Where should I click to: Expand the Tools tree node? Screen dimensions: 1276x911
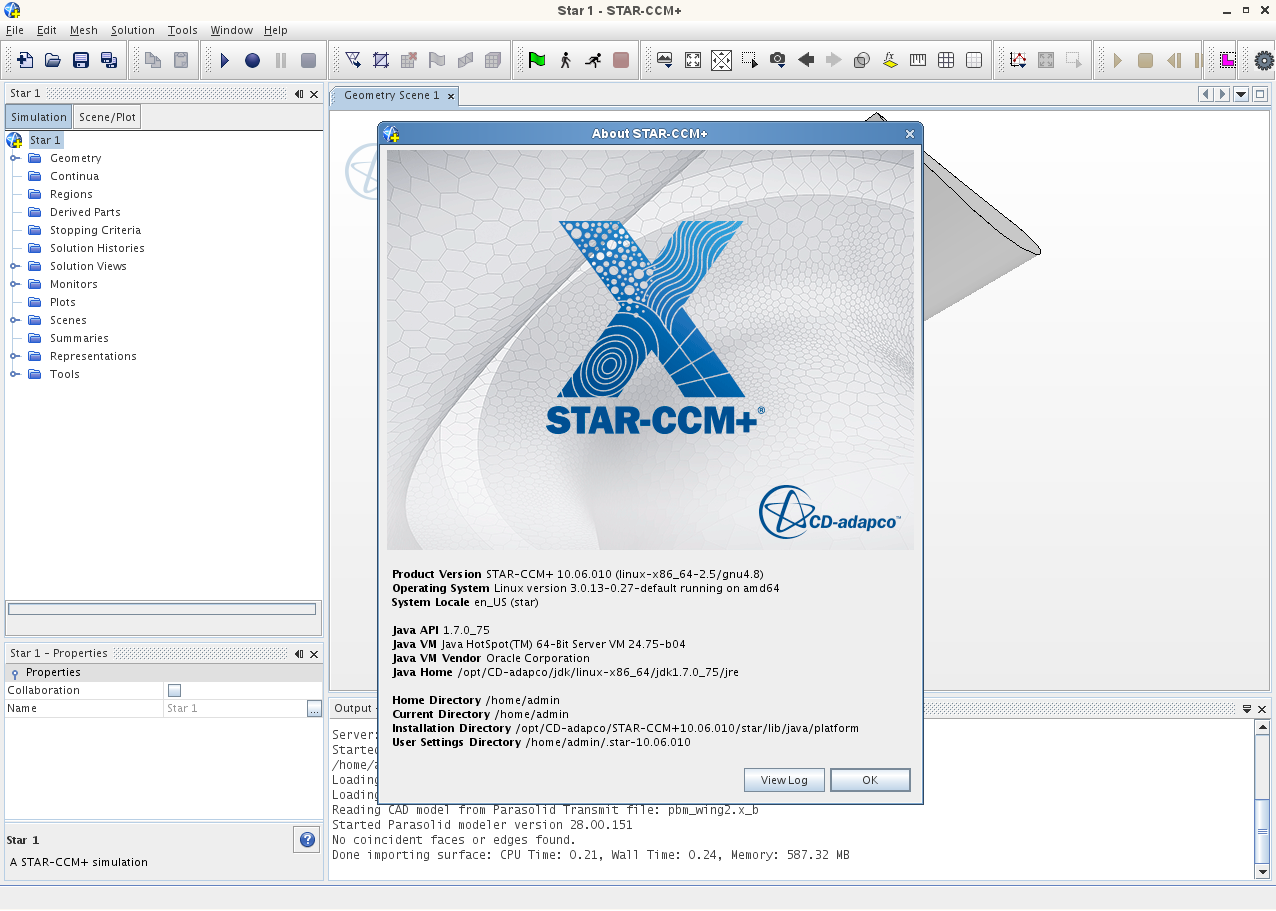point(15,374)
